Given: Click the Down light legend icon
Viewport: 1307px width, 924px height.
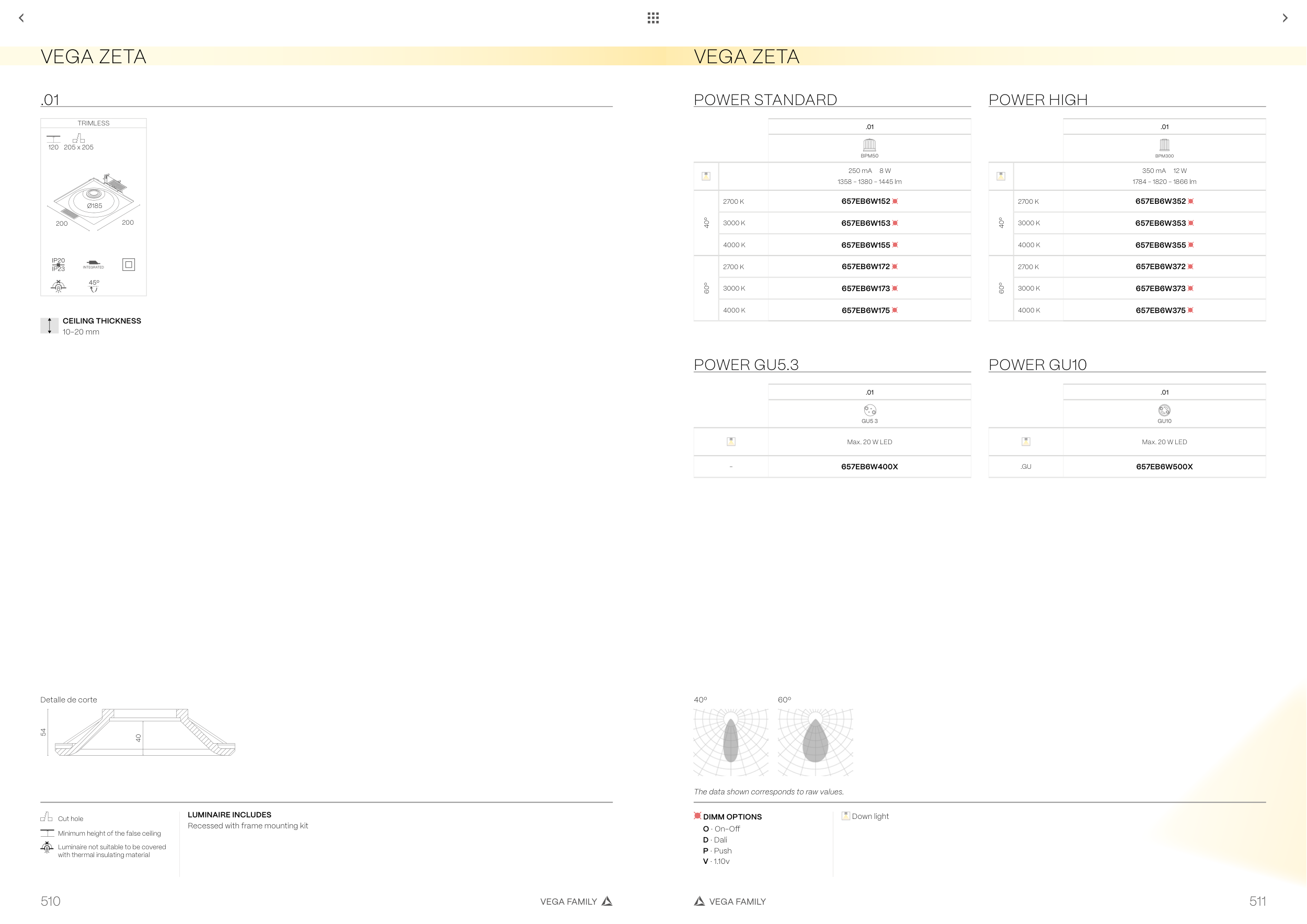Looking at the screenshot, I should 845,816.
